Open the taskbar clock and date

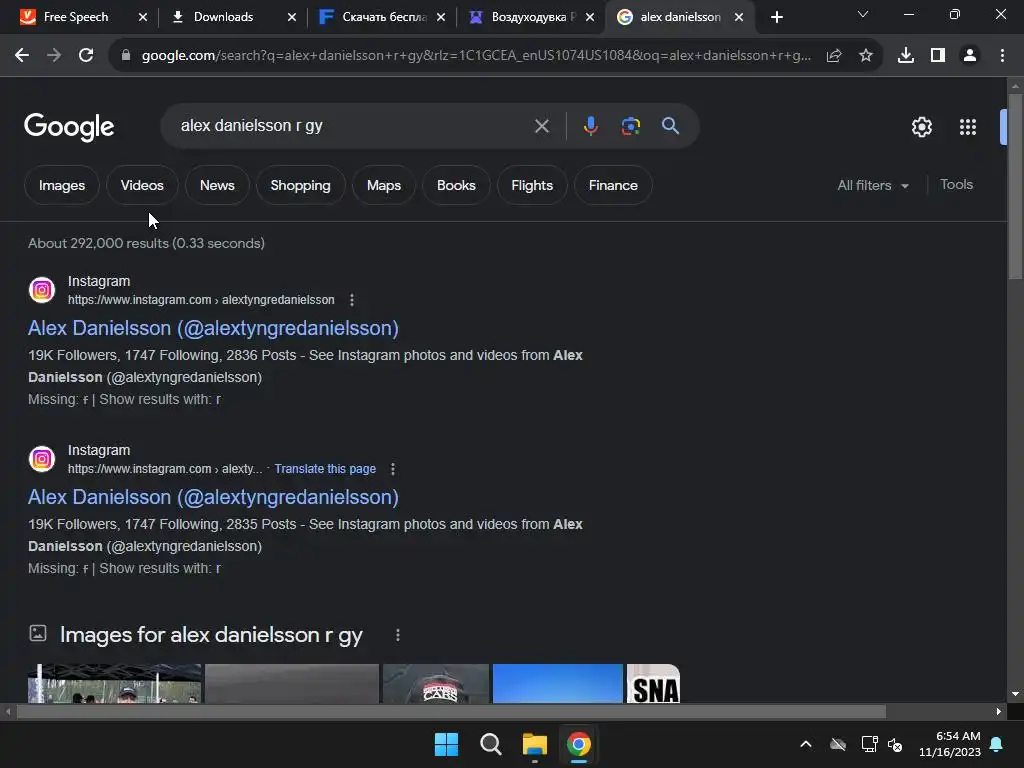[x=950, y=744]
